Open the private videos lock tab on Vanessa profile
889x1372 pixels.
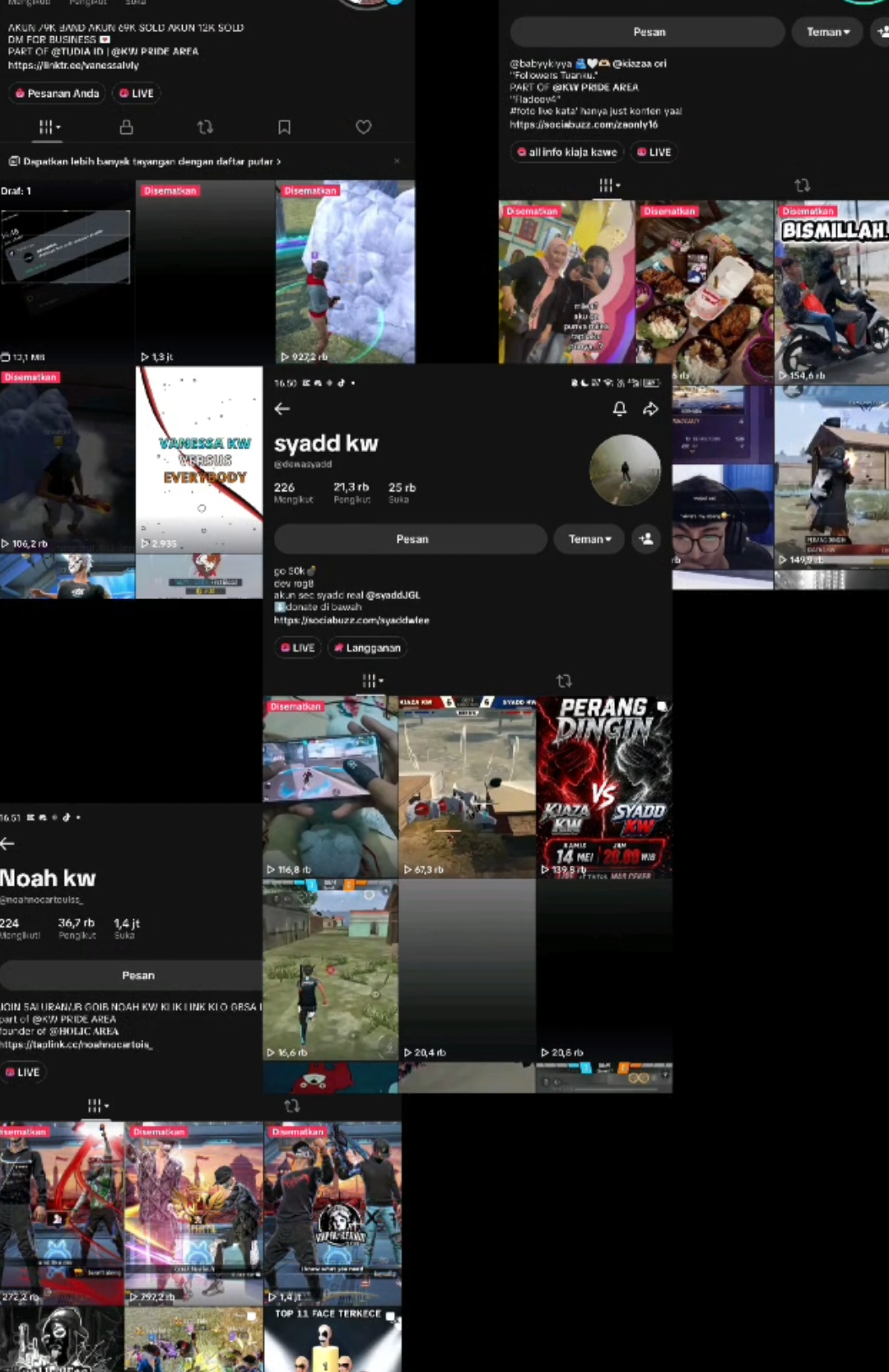[x=126, y=128]
